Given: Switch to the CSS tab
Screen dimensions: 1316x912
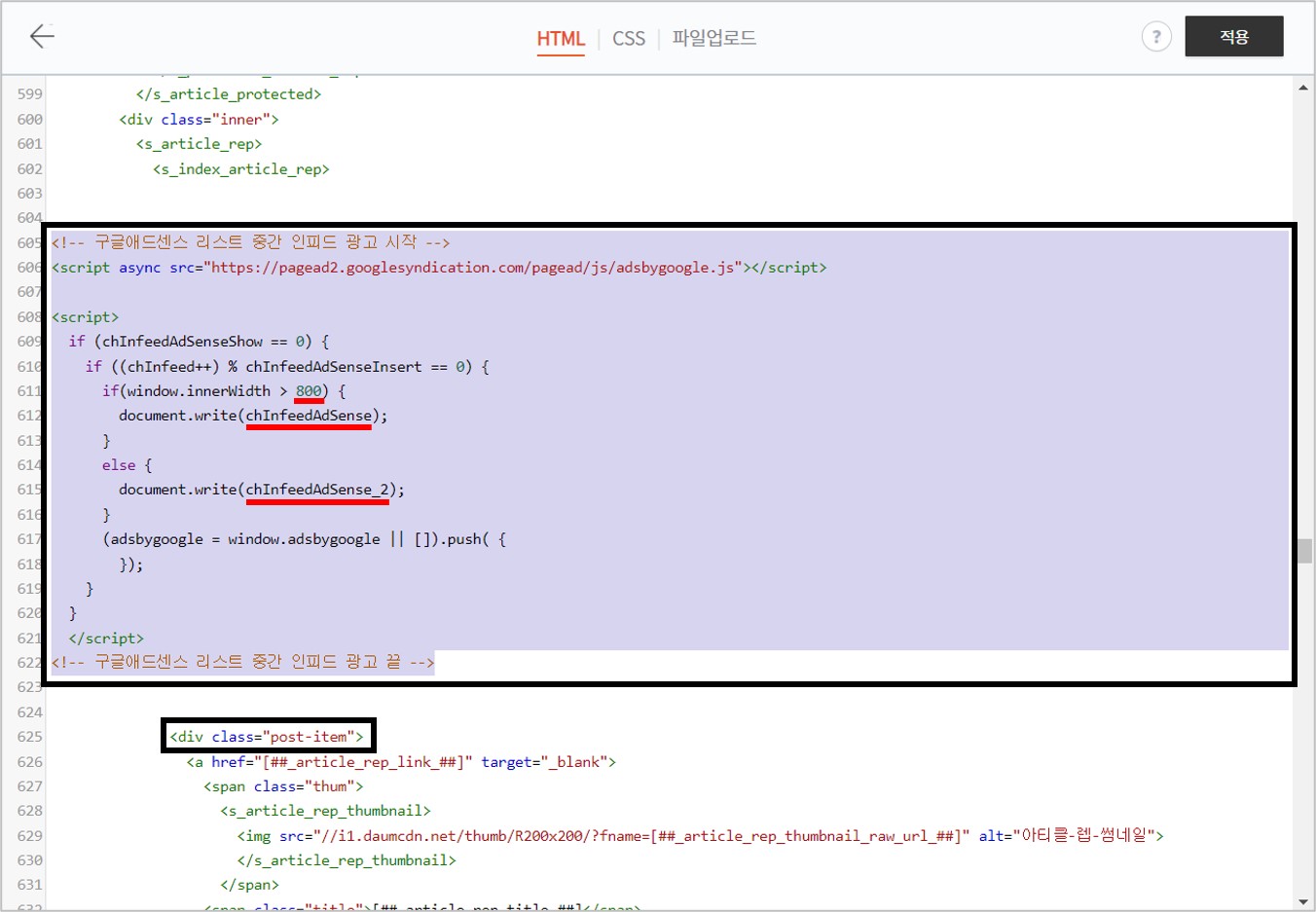Looking at the screenshot, I should (629, 39).
